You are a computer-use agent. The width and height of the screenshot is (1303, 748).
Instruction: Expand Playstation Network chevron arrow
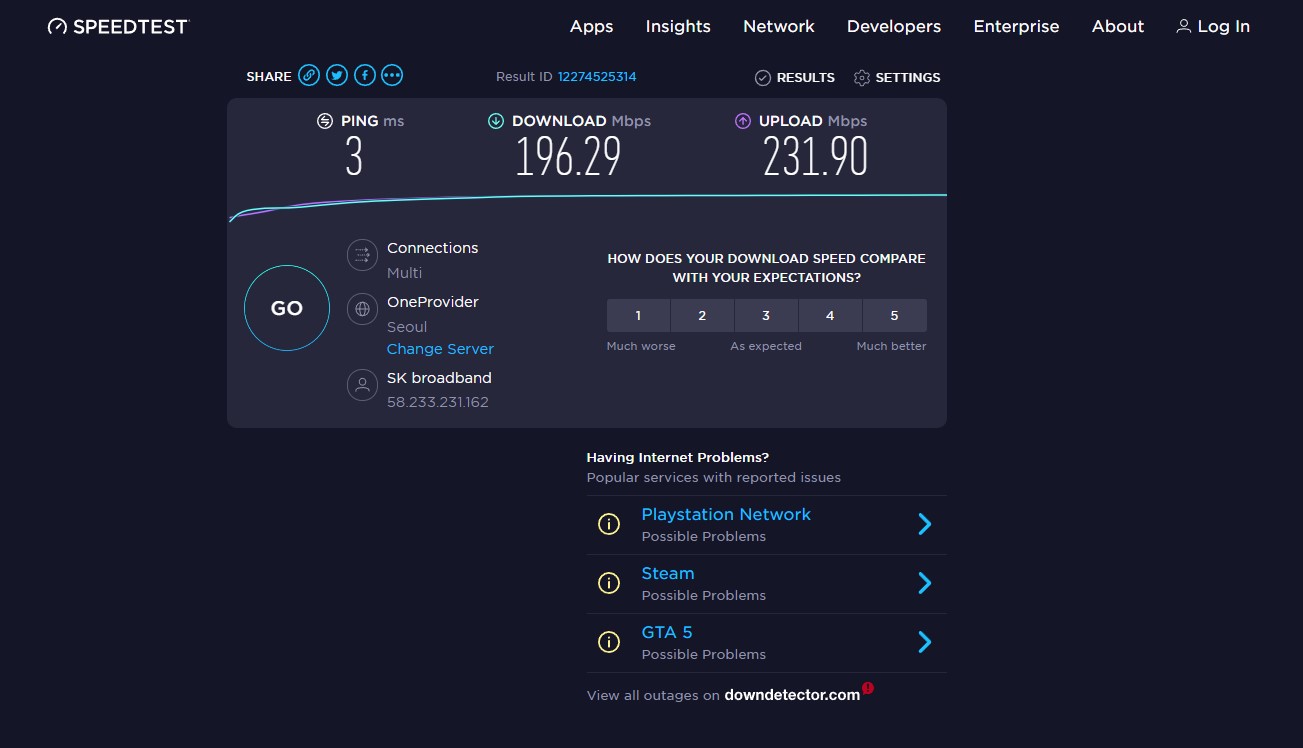point(925,524)
